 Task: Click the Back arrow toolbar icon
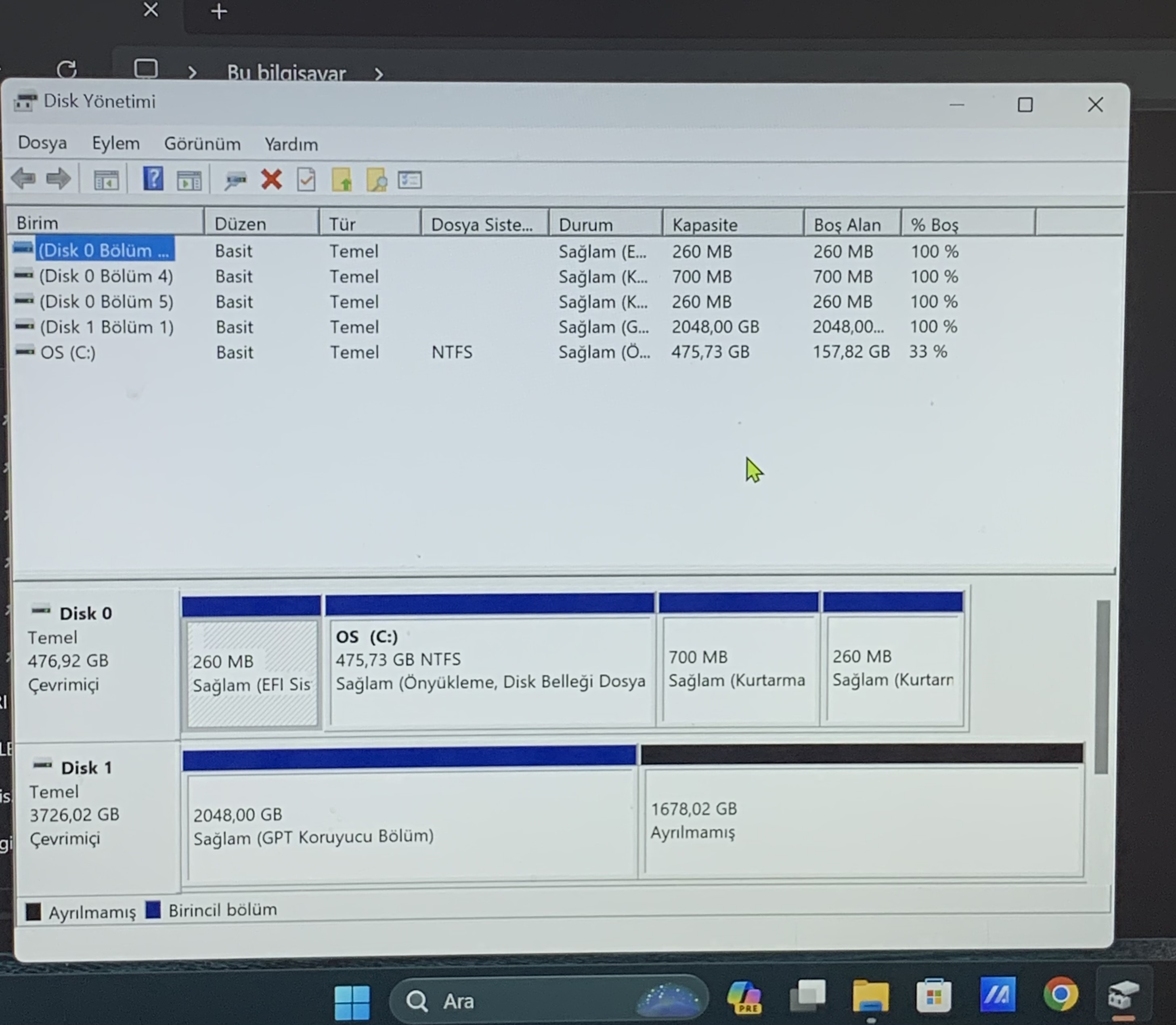point(24,179)
